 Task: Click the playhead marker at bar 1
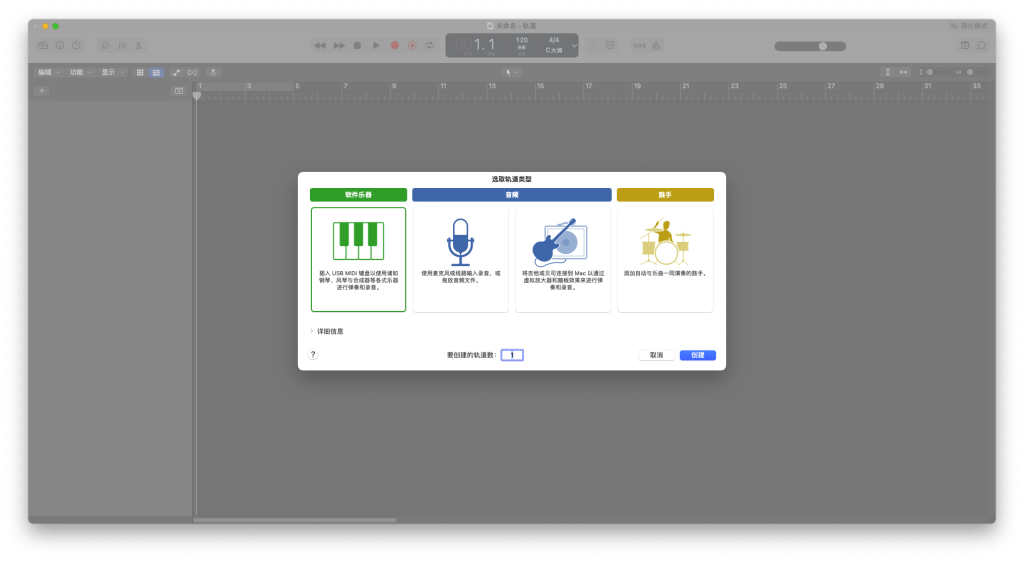click(x=197, y=95)
